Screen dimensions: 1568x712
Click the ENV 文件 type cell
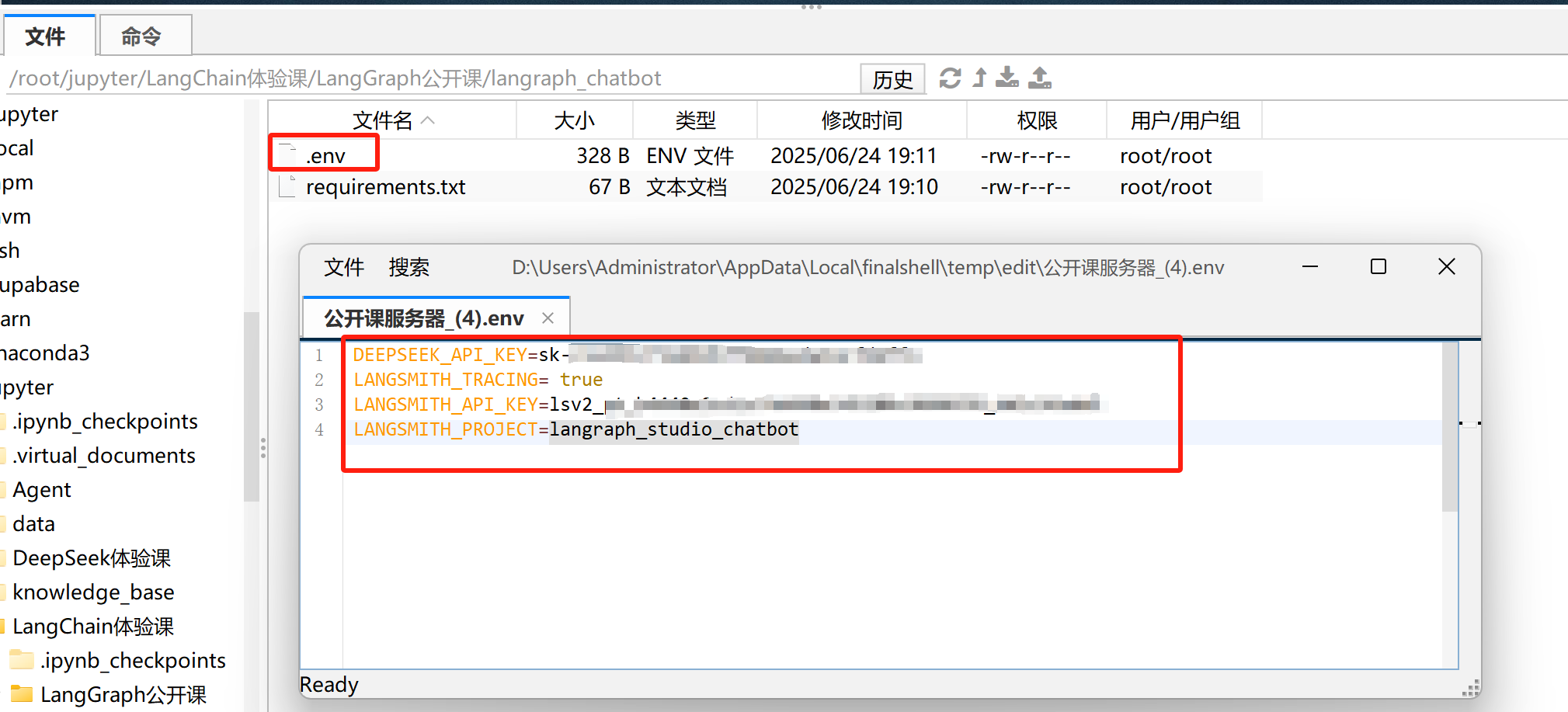(x=690, y=156)
